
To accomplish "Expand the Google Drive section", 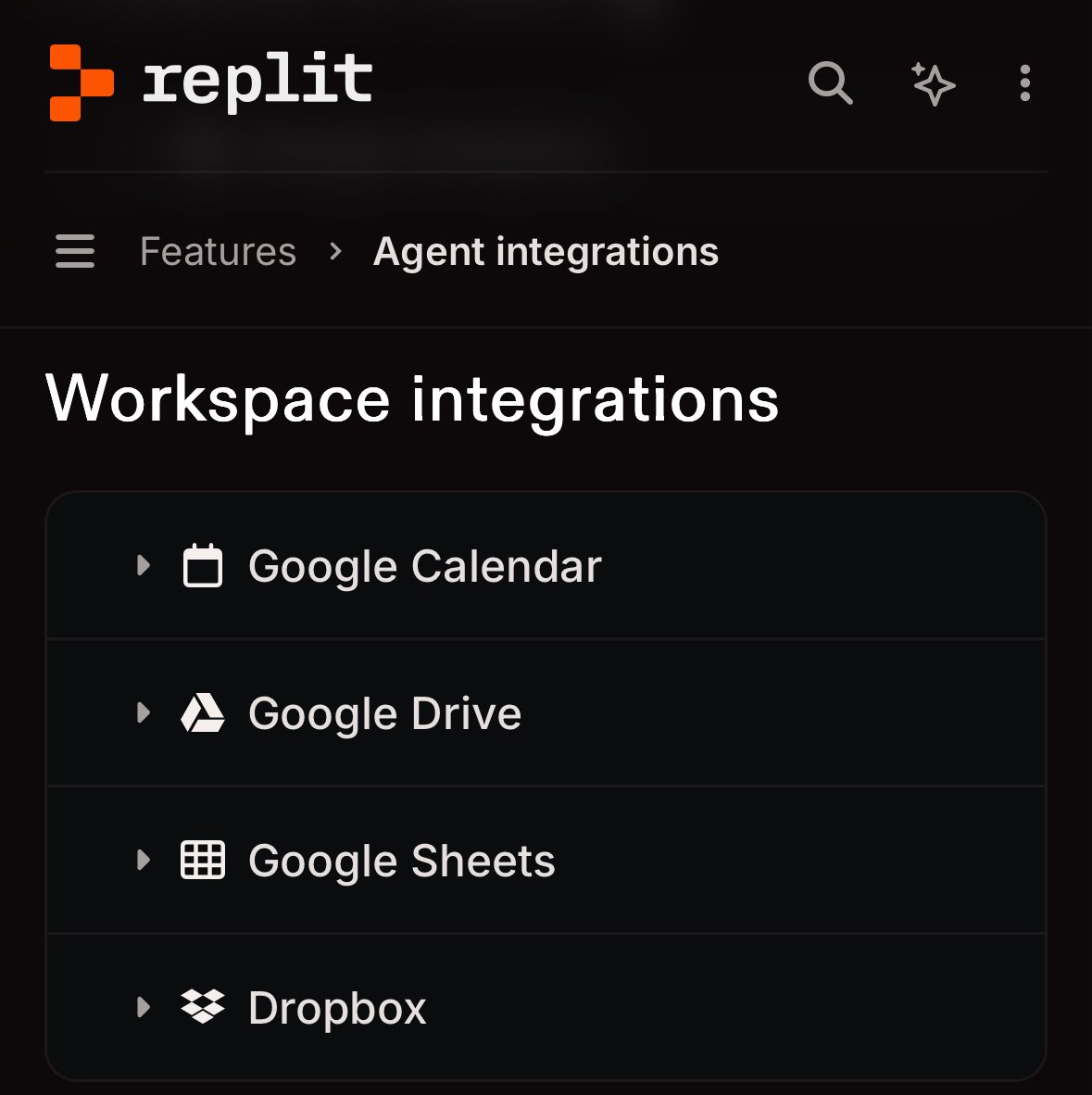I will pos(144,712).
